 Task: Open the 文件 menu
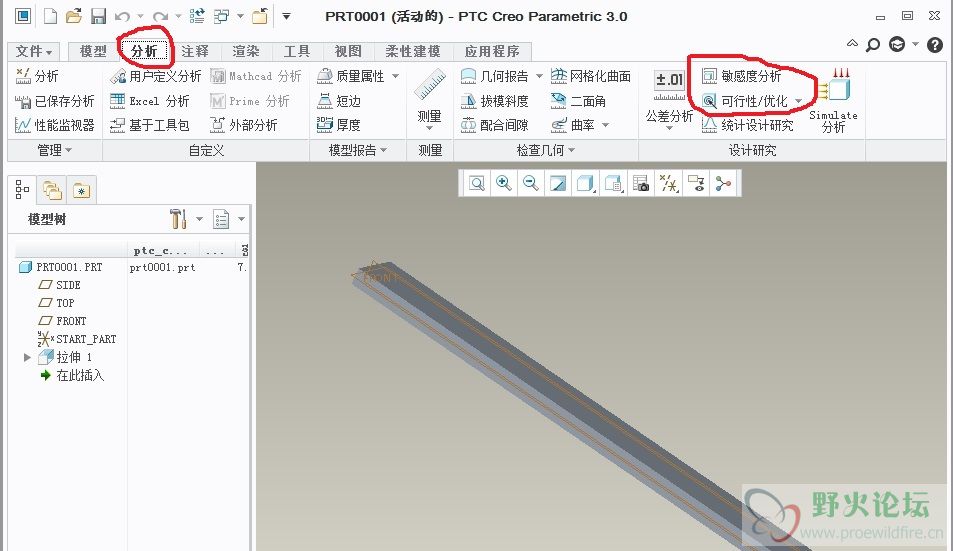point(34,51)
